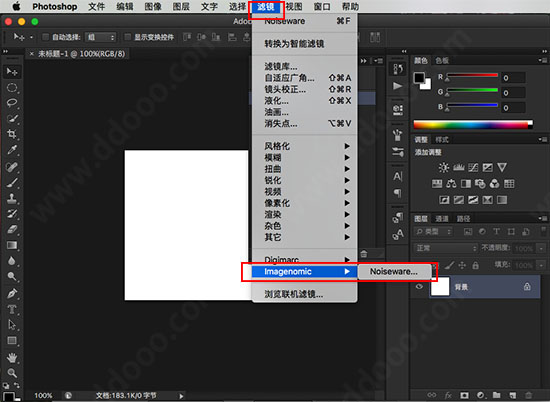The image size is (550, 402).
Task: Select the Quick Selection tool
Action: 12,118
